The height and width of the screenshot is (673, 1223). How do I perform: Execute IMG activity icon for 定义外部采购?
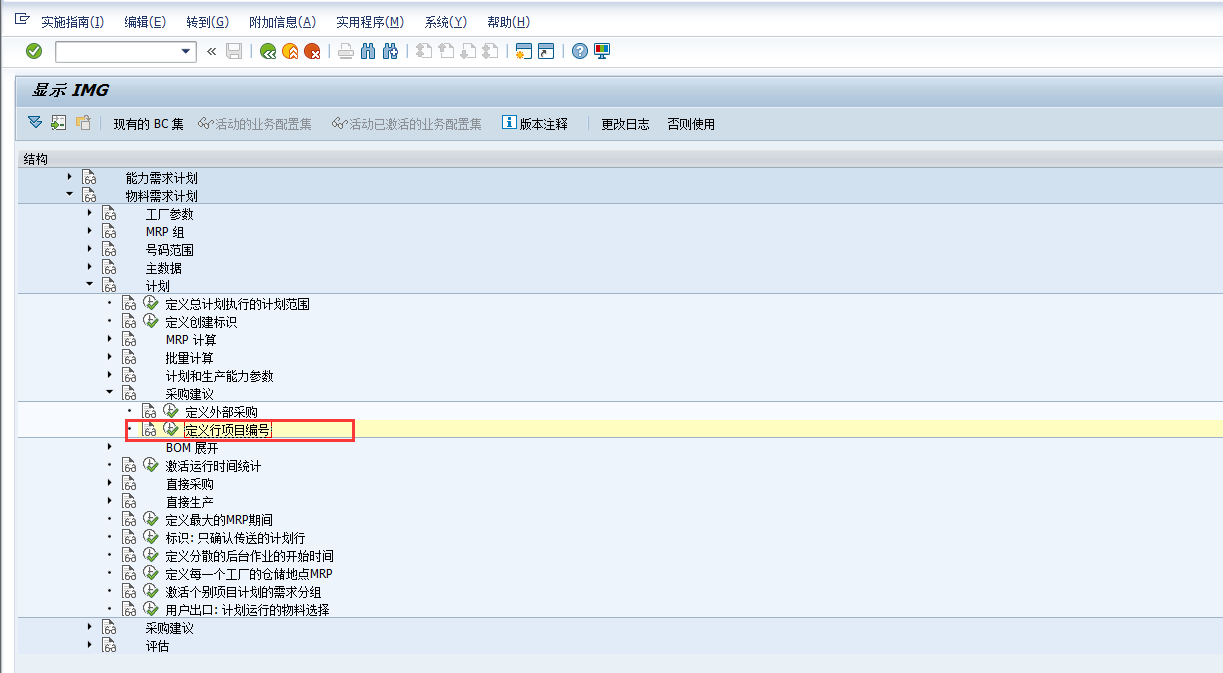click(171, 411)
